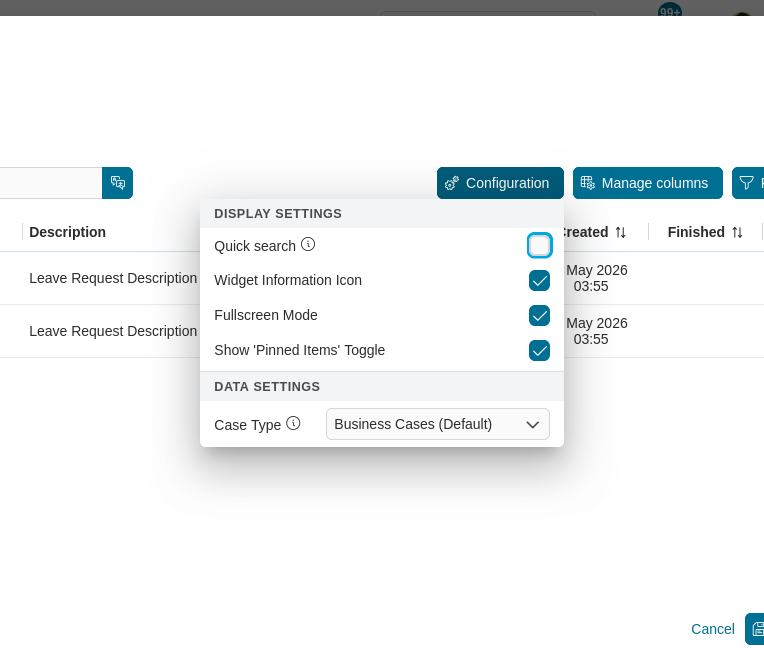
Task: Click the 'Business Cases (Default)' value text
Action: [x=413, y=424]
